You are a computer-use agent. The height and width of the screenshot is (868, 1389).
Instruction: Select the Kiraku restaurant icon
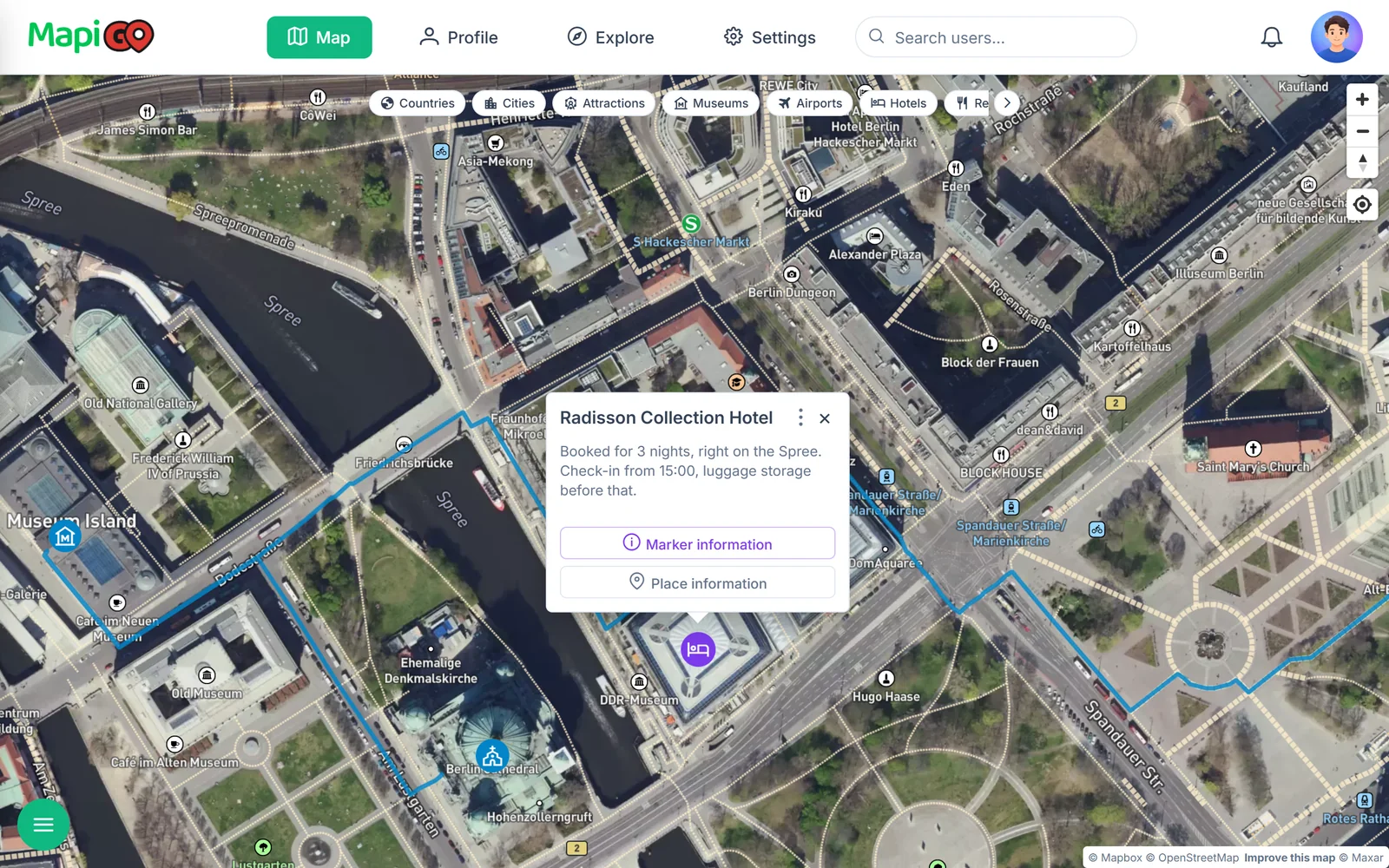click(804, 194)
